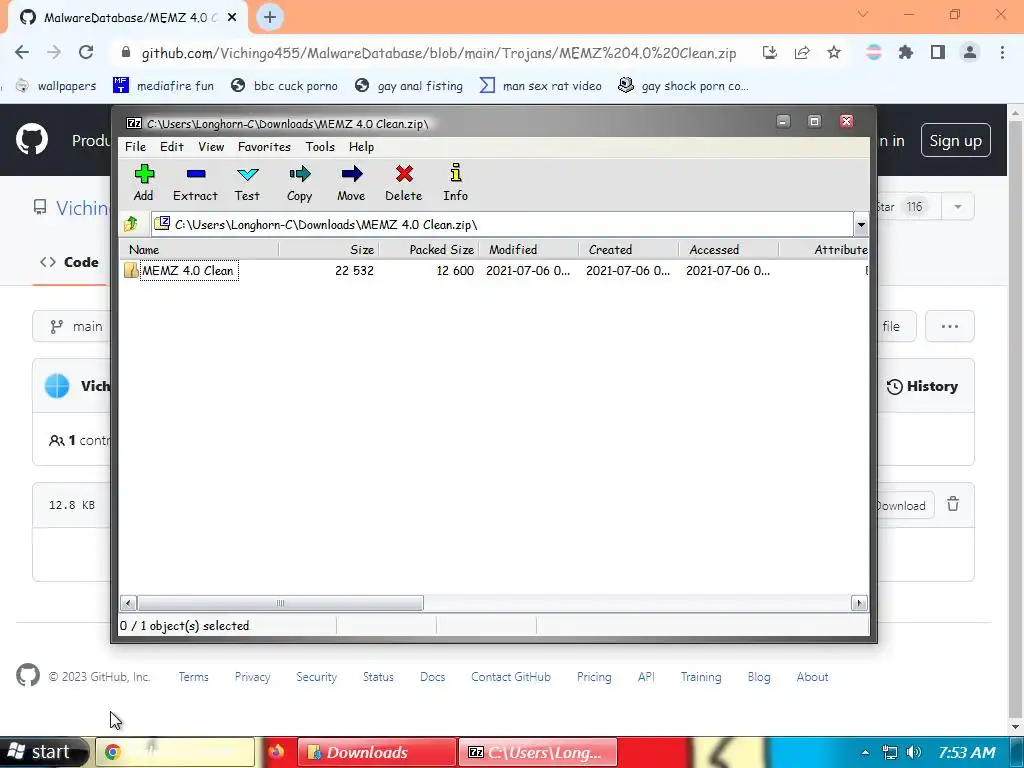Expand the 7-Zip address path dropdown
The image size is (1024, 768).
(861, 225)
